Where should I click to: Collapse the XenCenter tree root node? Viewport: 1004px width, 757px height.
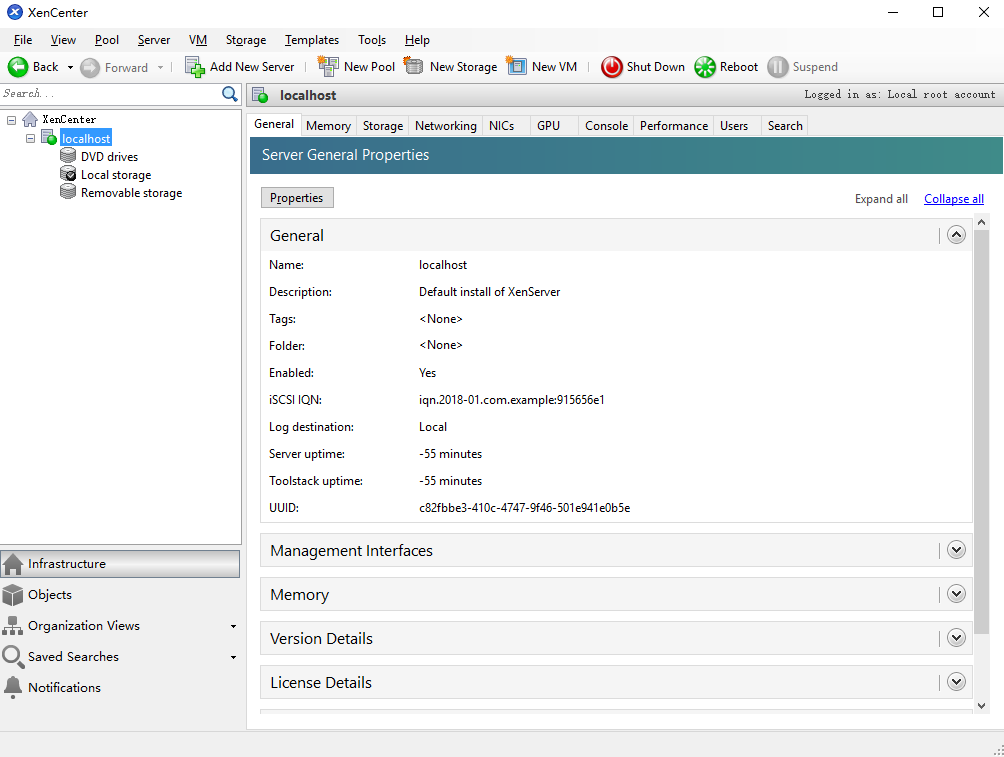[x=12, y=120]
